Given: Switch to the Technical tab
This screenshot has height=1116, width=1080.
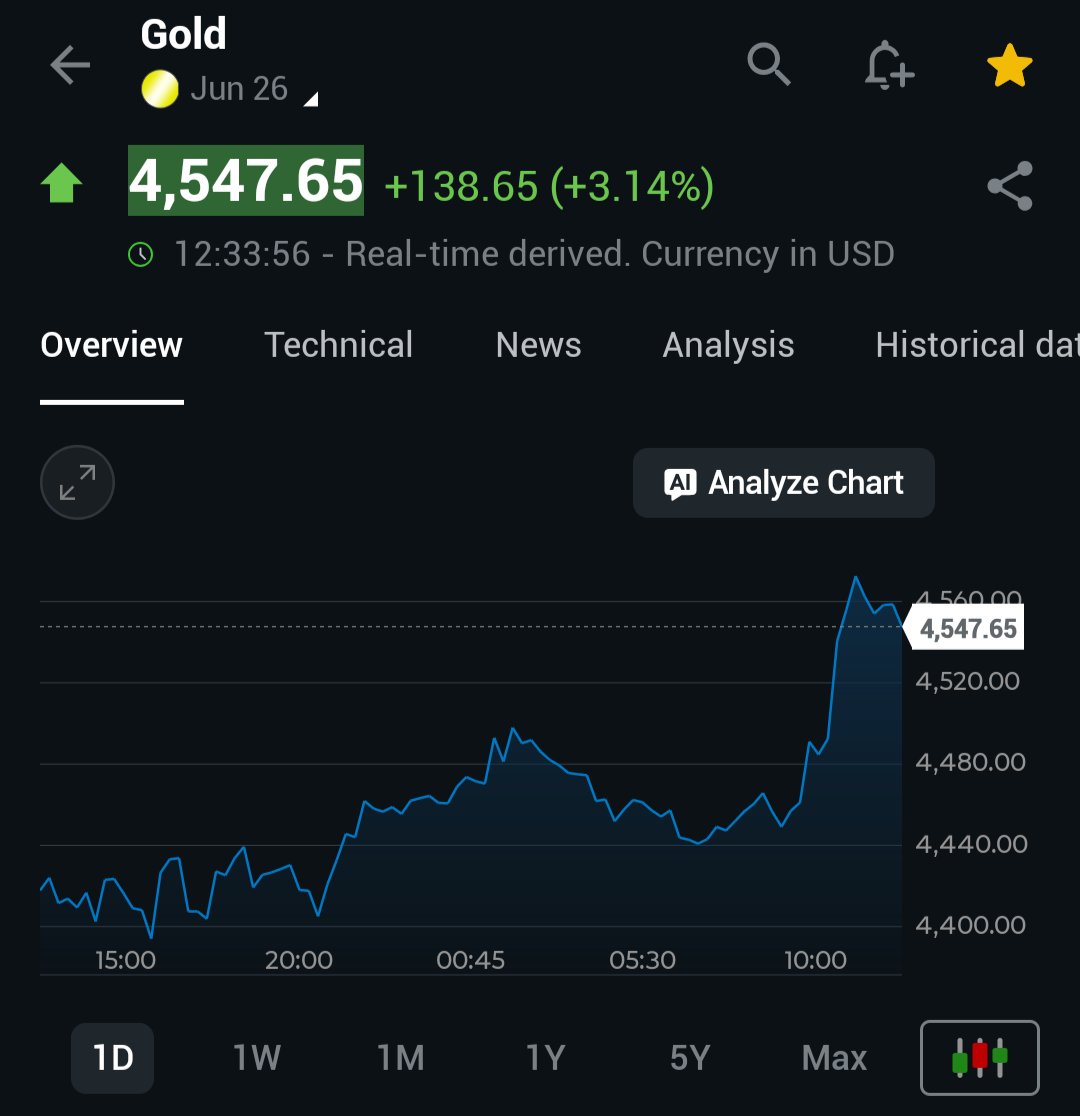Looking at the screenshot, I should coord(338,345).
